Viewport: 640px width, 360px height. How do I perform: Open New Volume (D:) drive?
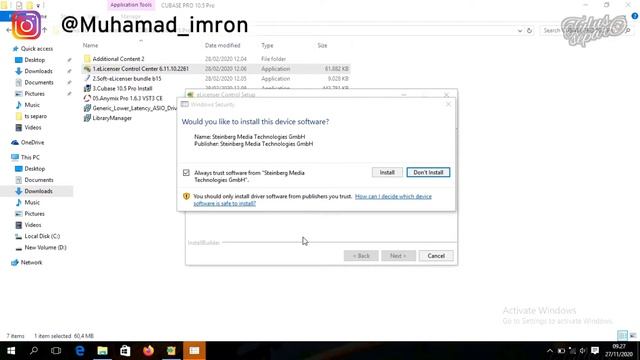point(45,247)
